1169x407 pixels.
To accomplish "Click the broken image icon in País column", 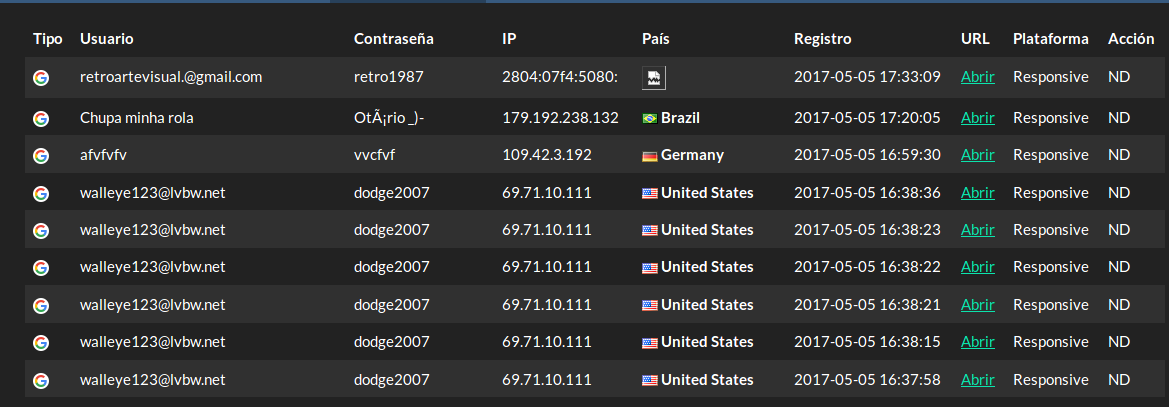I will [654, 78].
